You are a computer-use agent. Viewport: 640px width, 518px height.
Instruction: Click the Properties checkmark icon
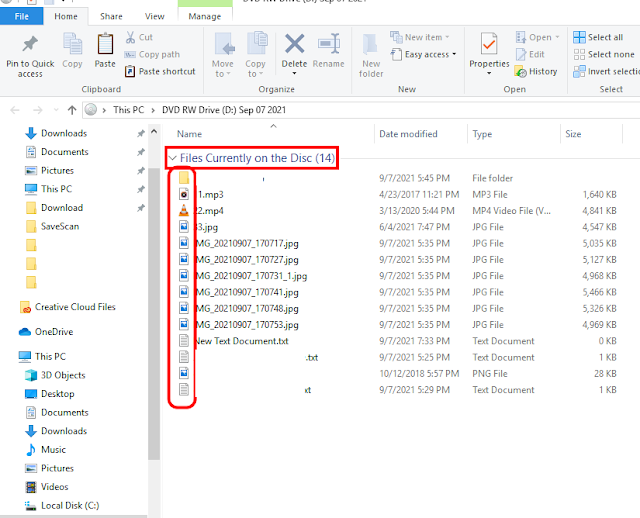click(489, 44)
